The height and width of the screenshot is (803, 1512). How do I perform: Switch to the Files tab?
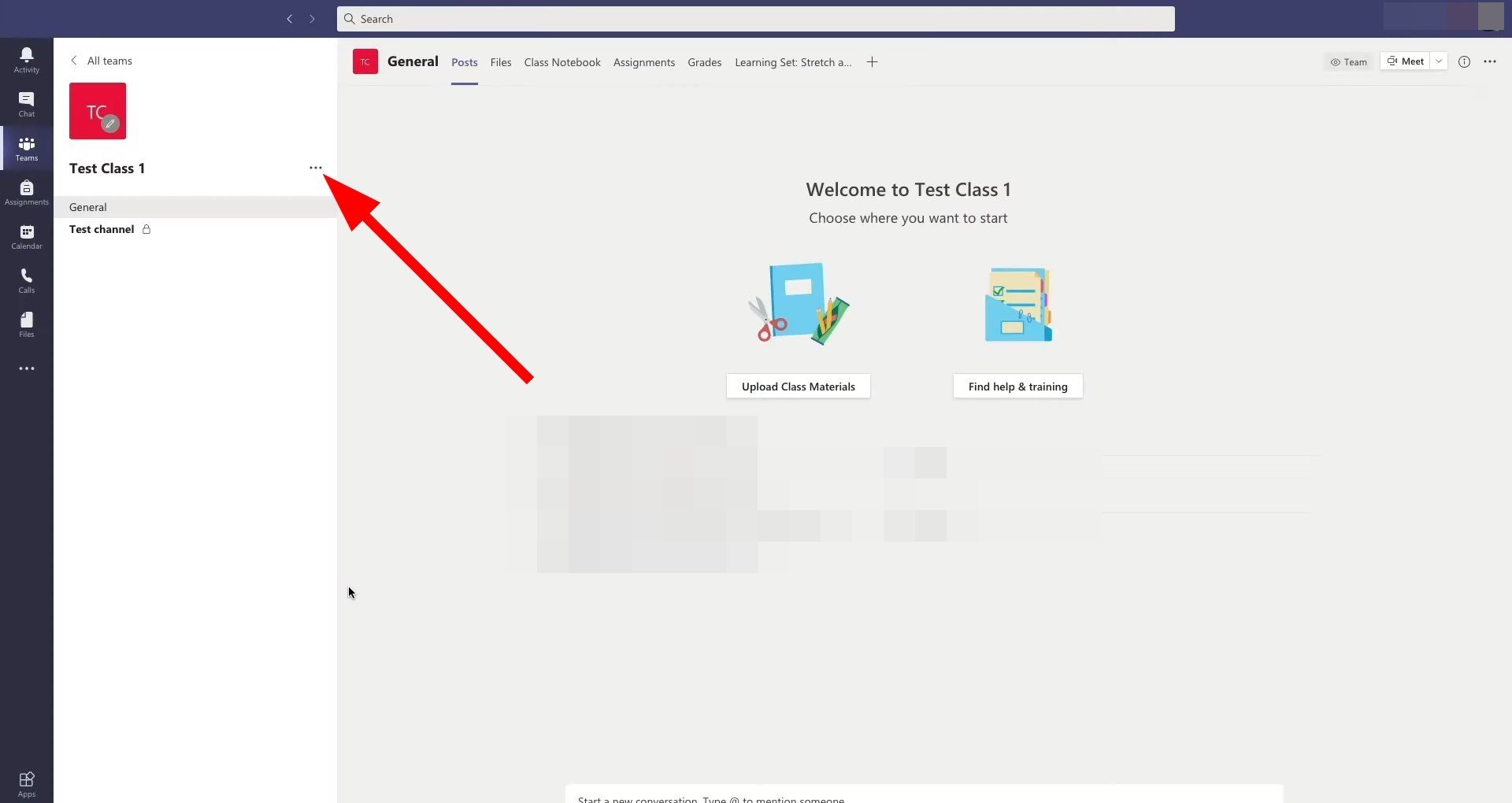[501, 62]
